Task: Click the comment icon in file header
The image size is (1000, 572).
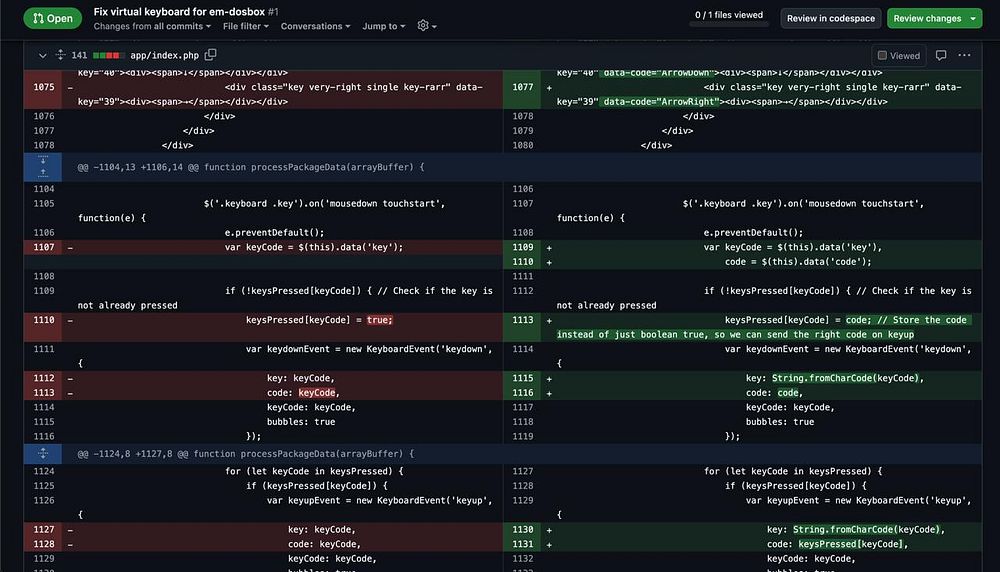Action: [941, 55]
